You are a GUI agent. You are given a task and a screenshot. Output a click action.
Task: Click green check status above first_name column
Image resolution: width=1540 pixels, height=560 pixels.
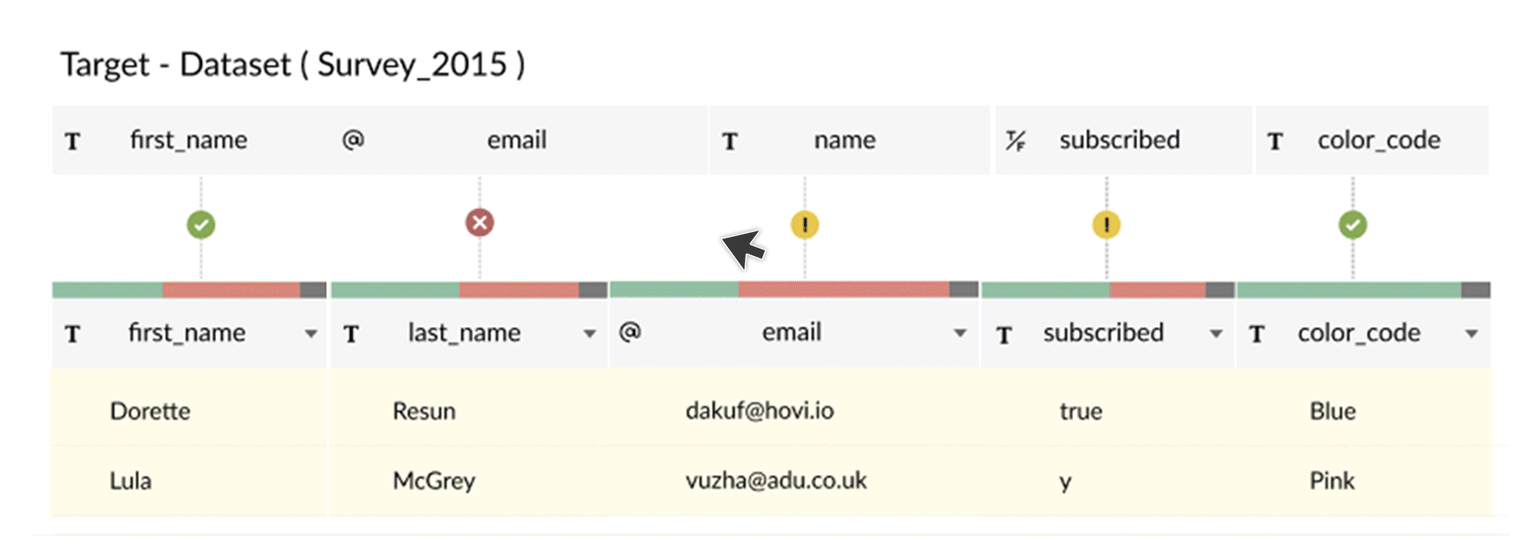[201, 226]
